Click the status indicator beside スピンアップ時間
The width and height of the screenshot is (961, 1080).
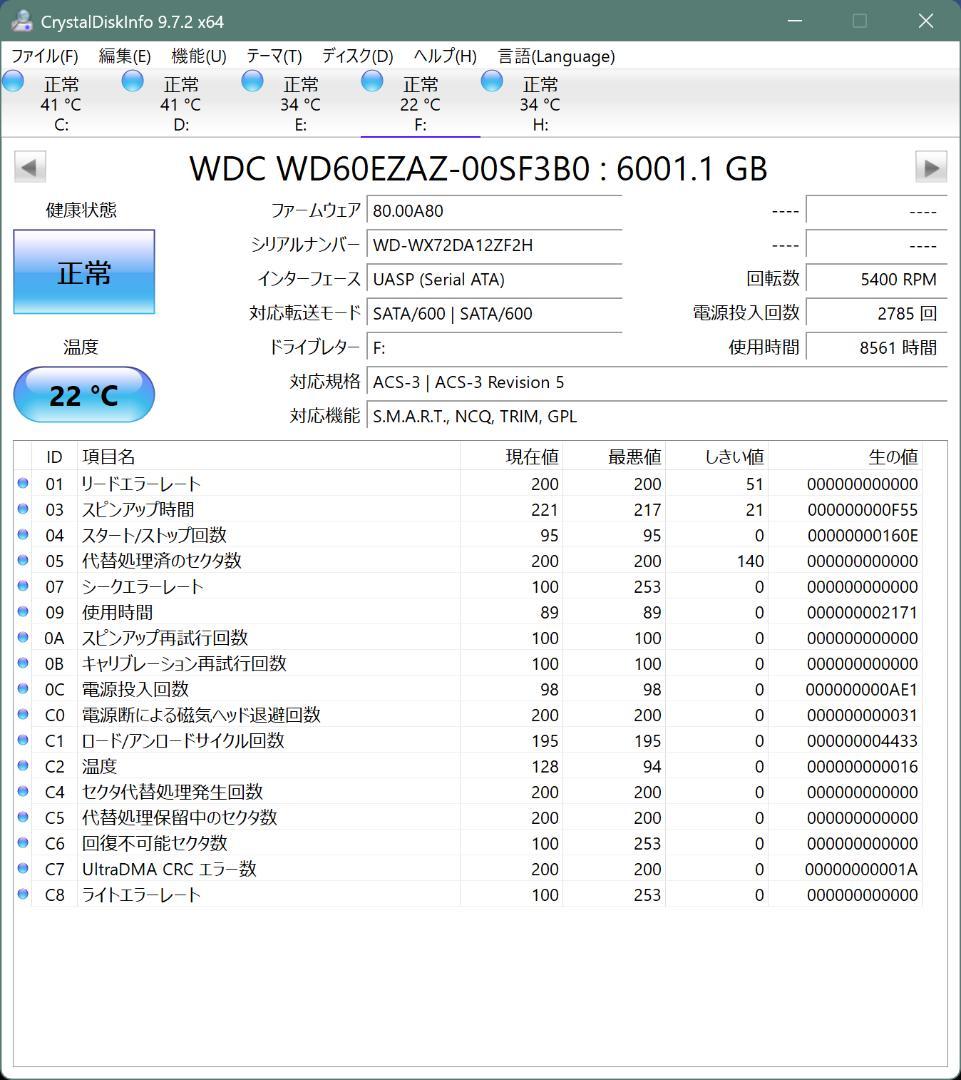click(23, 509)
